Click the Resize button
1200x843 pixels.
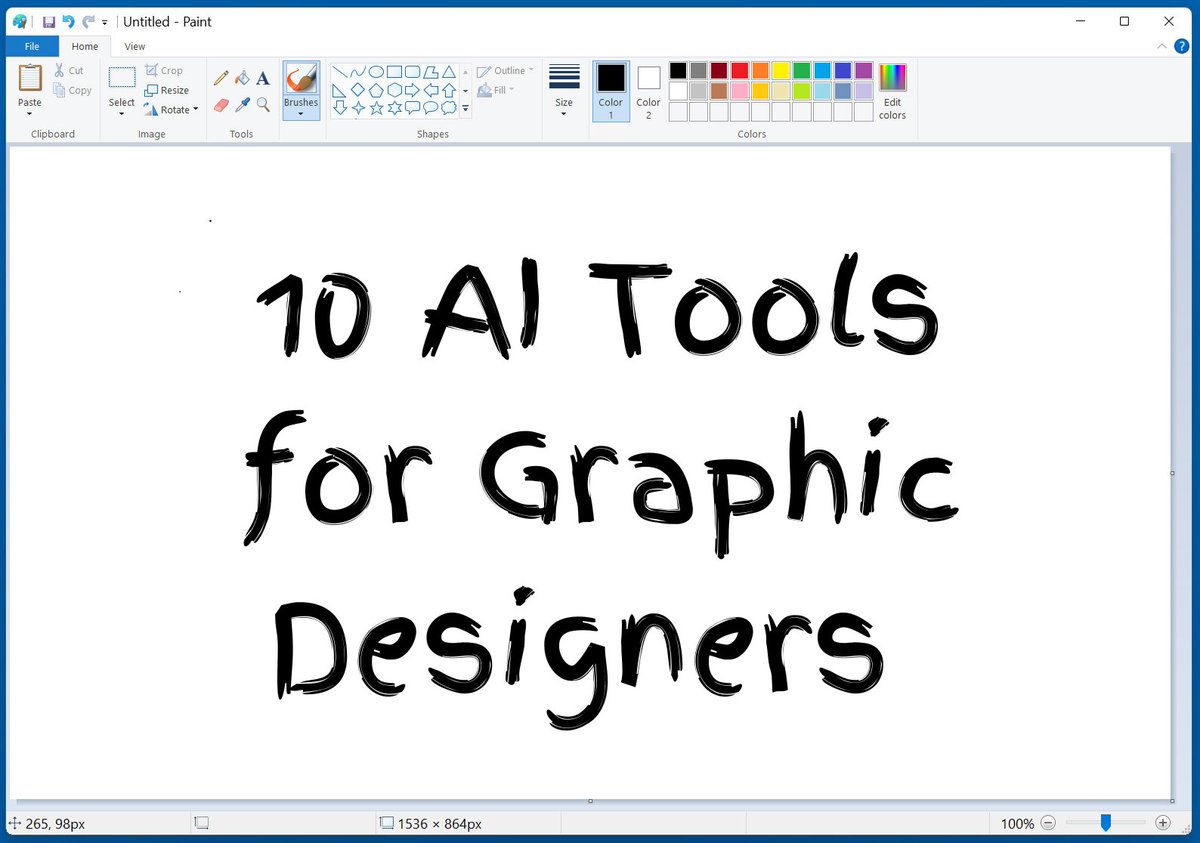coord(168,90)
